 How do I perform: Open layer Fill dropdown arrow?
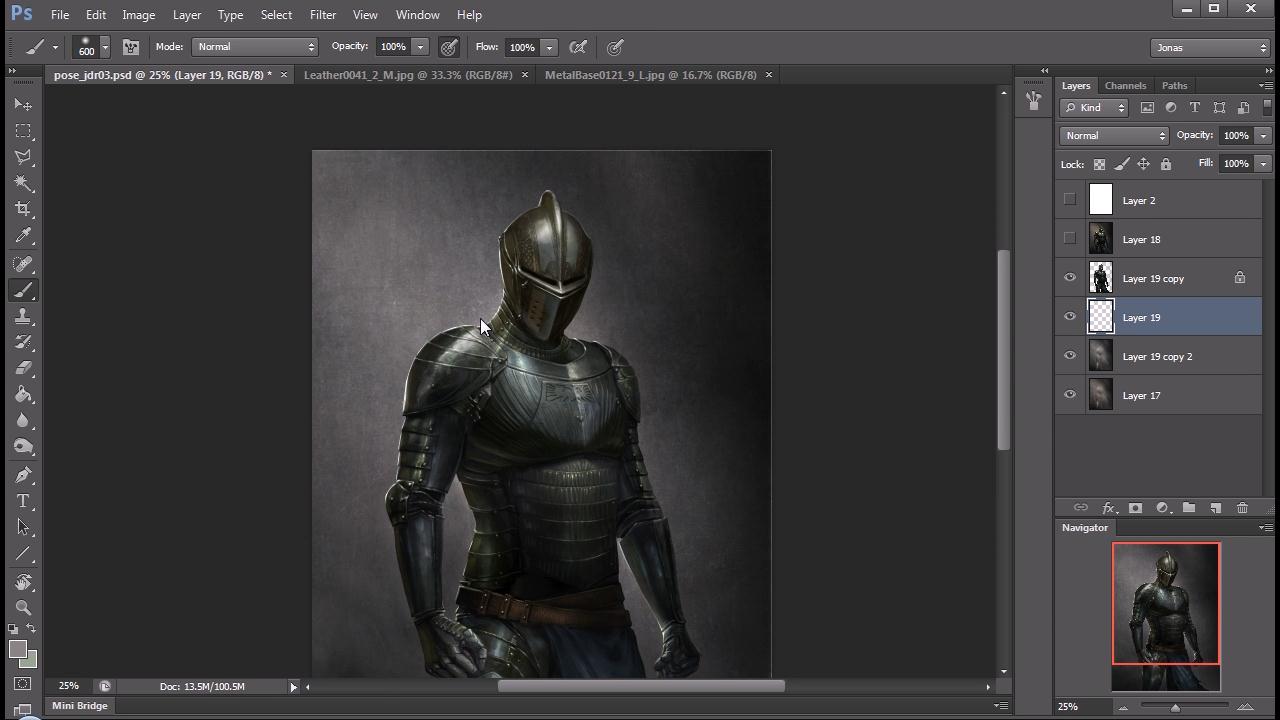point(1263,163)
